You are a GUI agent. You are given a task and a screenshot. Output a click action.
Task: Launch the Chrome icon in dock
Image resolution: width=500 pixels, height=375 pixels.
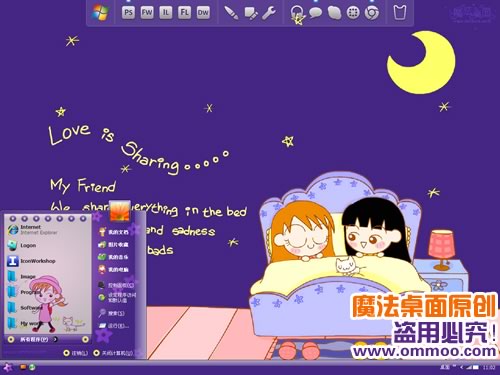[x=372, y=13]
